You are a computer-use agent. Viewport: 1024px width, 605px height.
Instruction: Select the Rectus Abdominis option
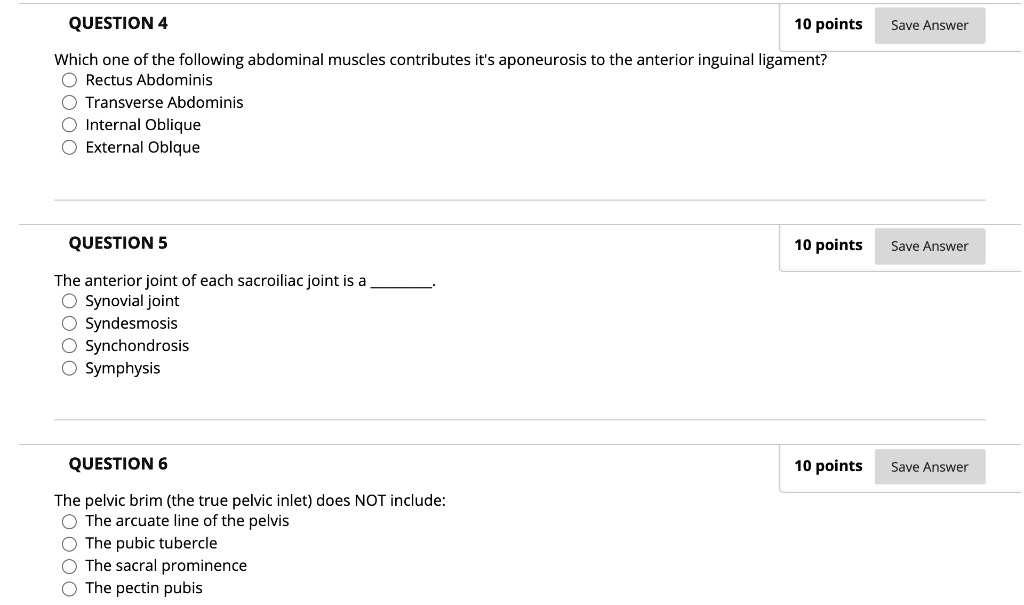(x=69, y=80)
